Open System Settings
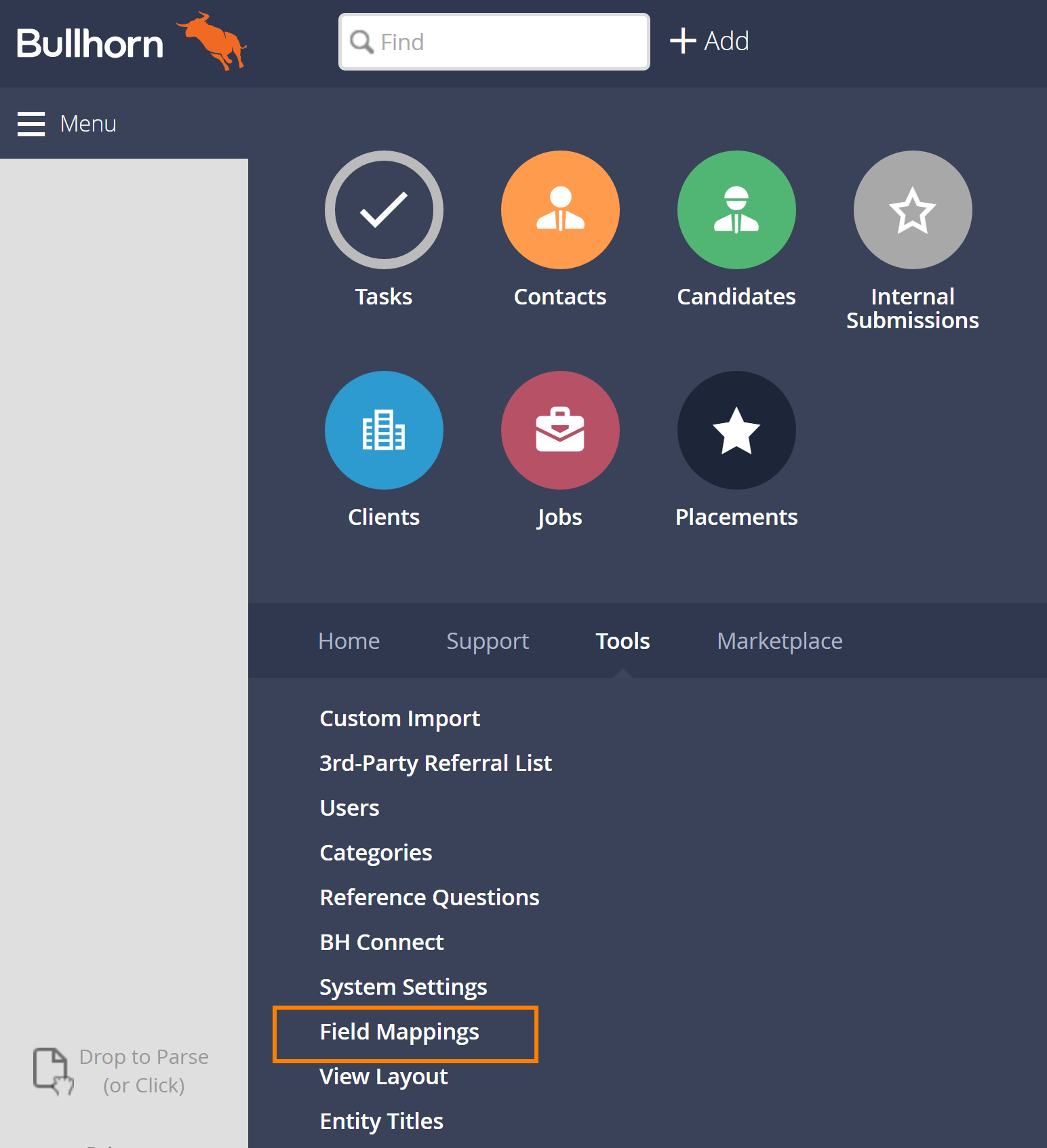This screenshot has height=1148, width=1047. (403, 987)
